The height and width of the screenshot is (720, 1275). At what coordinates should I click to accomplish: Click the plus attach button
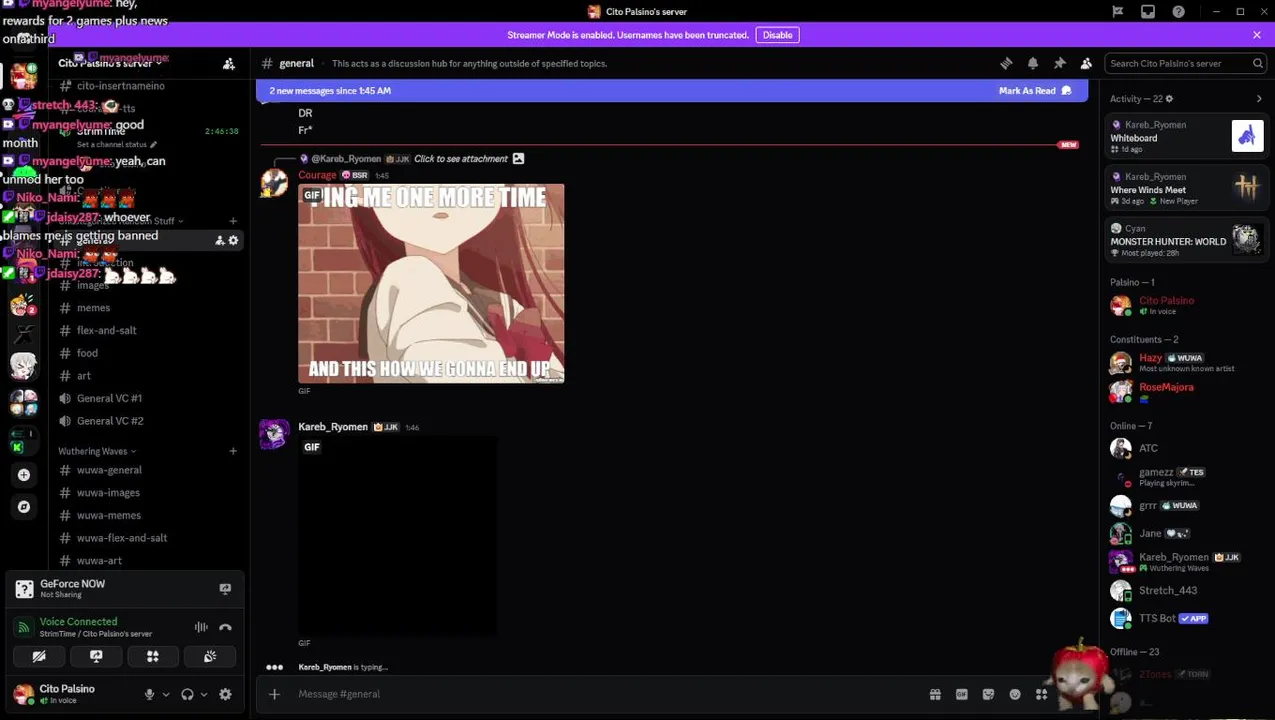[x=274, y=694]
